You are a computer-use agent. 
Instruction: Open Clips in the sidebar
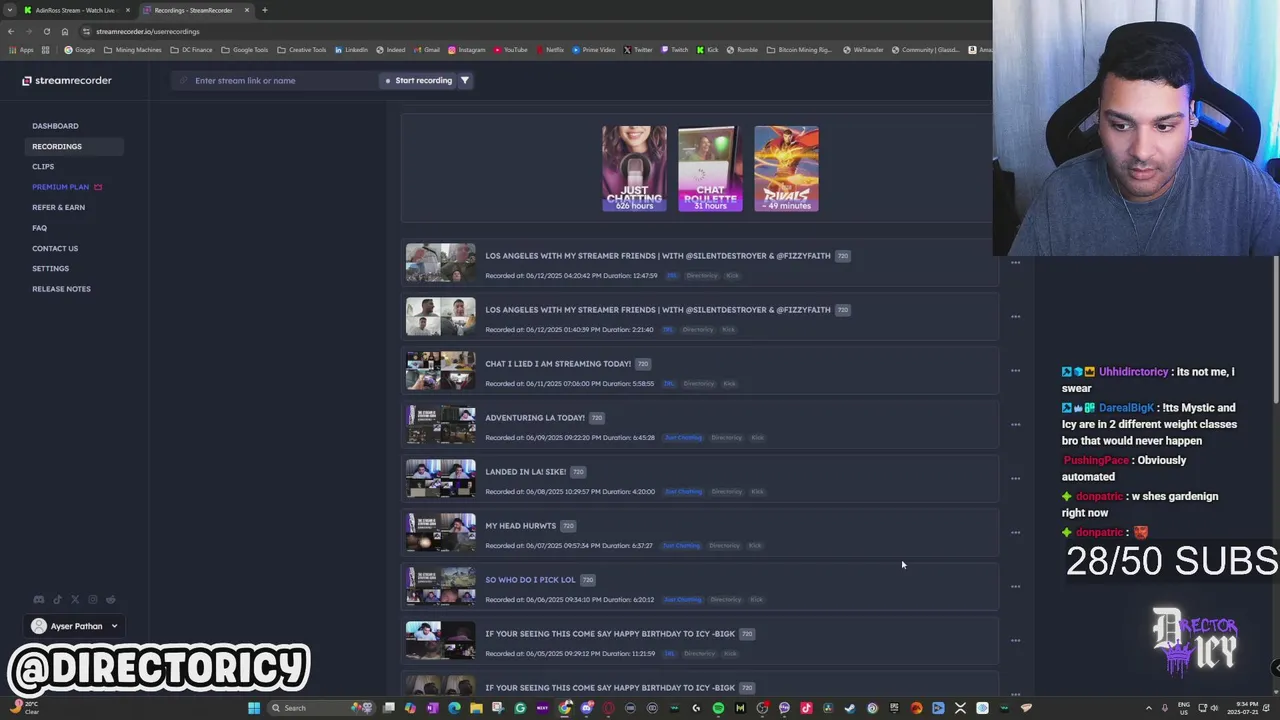[43, 167]
